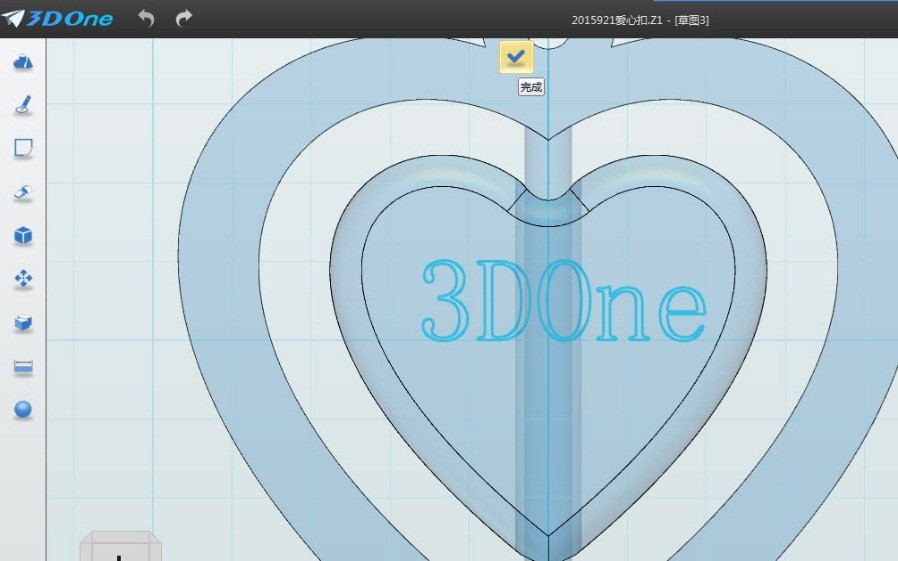Click the document title 2015921爱心扣.Z1
The image size is (898, 561).
[x=620, y=20]
